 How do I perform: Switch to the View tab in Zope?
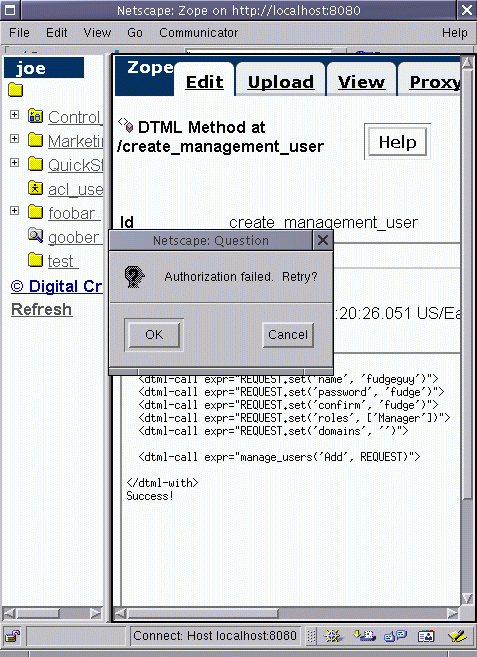(x=361, y=82)
